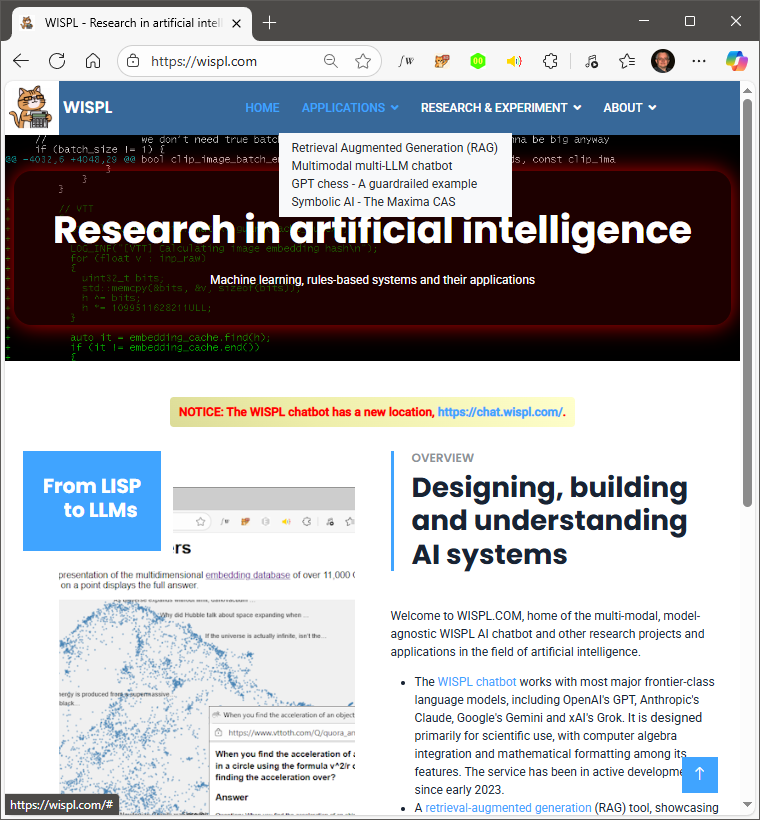Reload the page with the refresh icon
The height and width of the screenshot is (820, 760).
[57, 61]
